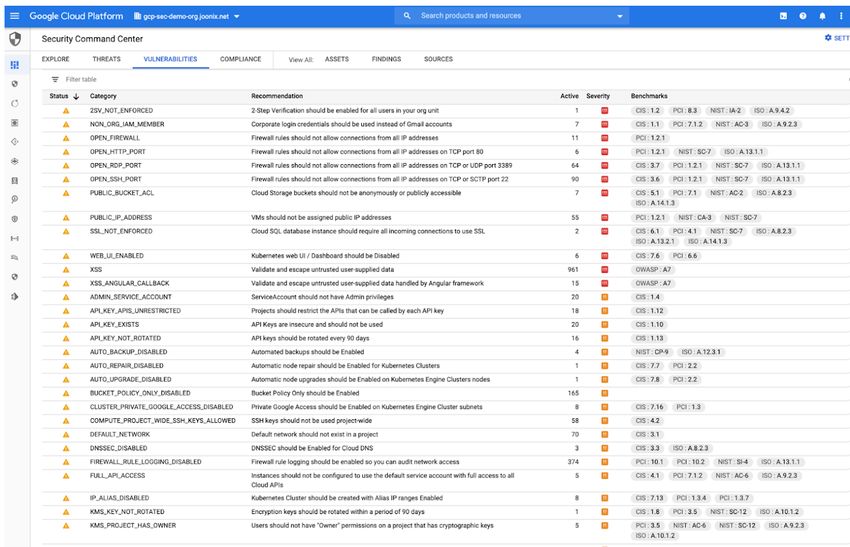The image size is (850, 547).
Task: Click the Recommendation column header
Action: tap(277, 96)
